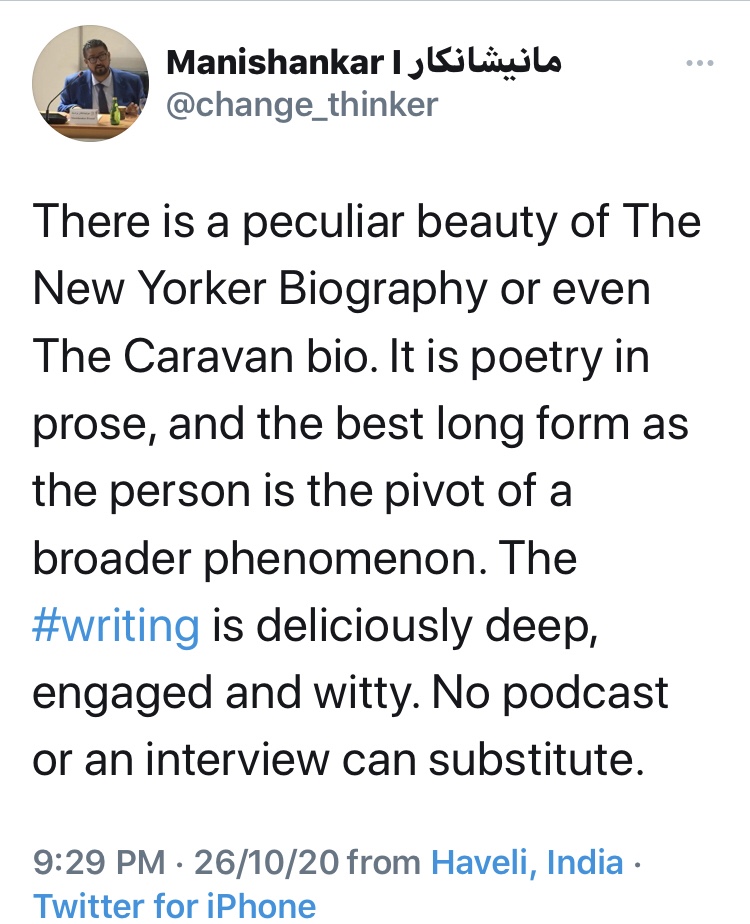Click the @change_thinker handle
Viewport: 750px width, 924px height.
coord(301,105)
